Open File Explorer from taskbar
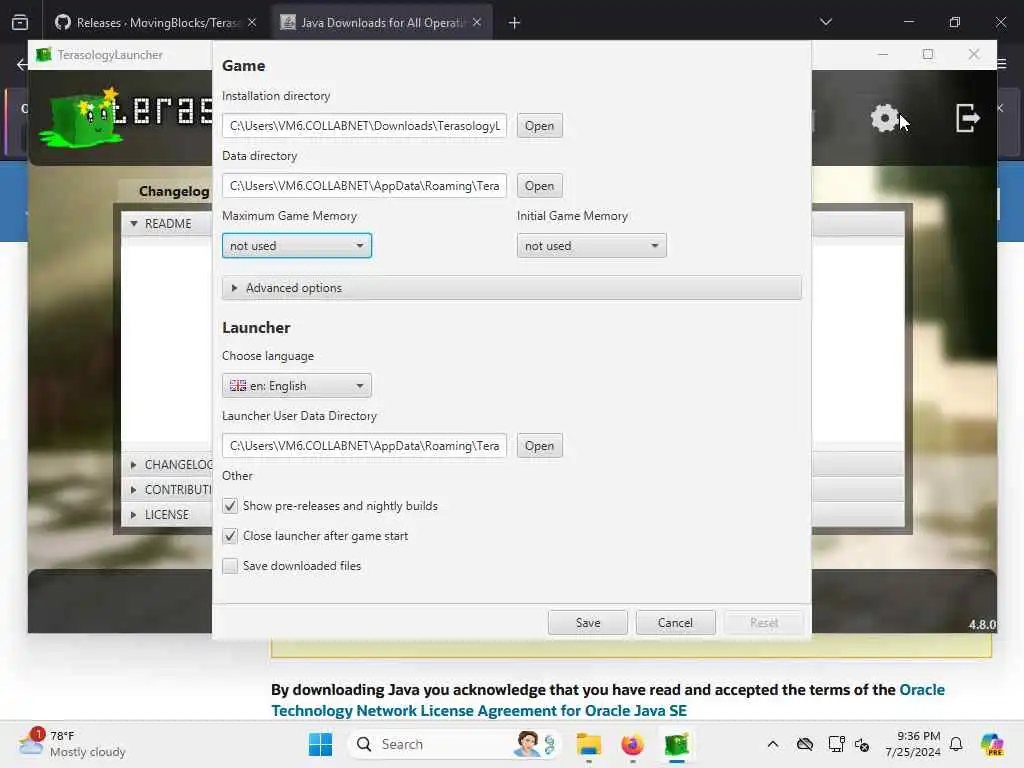Image resolution: width=1024 pixels, height=768 pixels. (588, 744)
